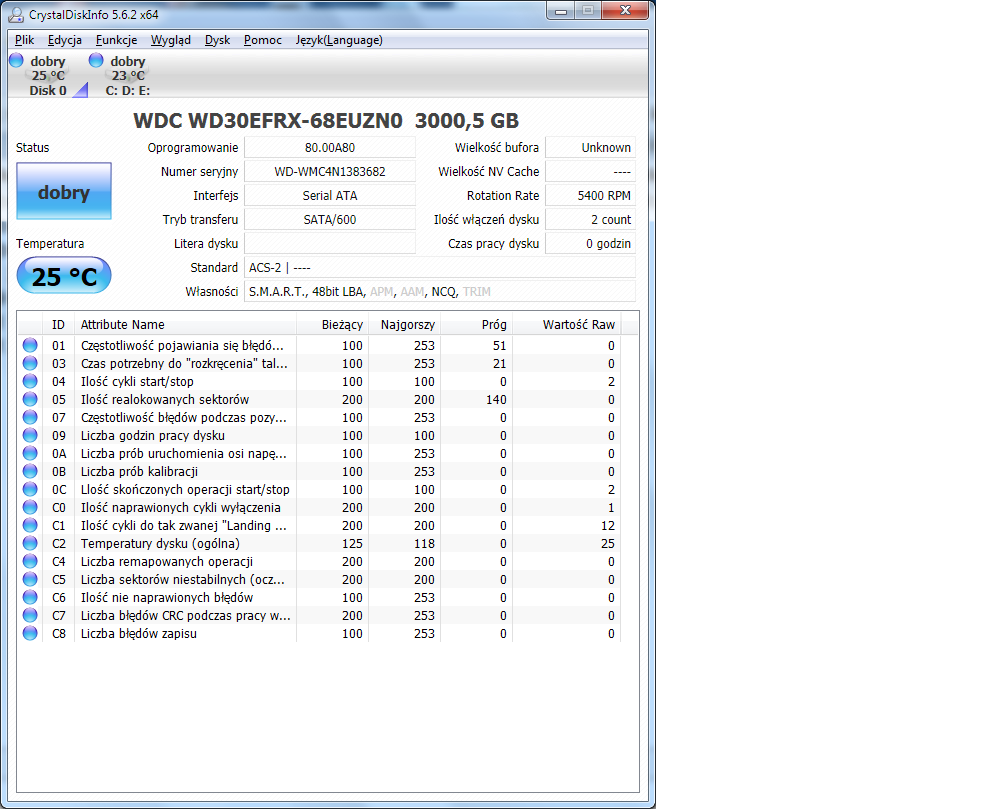Select row 'Liczba błędów zapisu'

[319, 634]
